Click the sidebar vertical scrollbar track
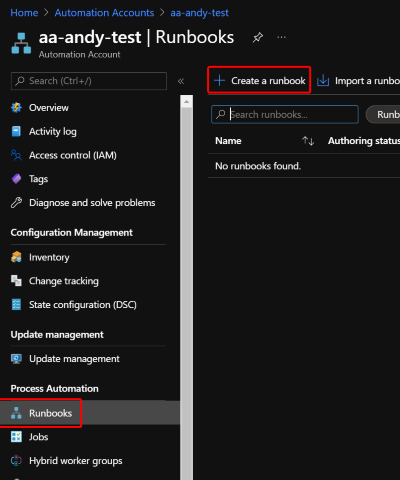Screen dimensions: 400x480 tap(186, 293)
